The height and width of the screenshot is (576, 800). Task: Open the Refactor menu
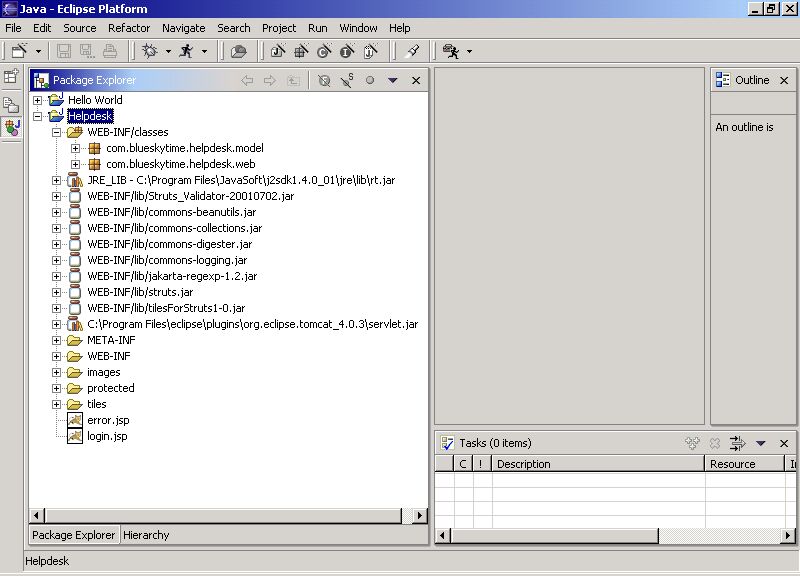click(129, 28)
